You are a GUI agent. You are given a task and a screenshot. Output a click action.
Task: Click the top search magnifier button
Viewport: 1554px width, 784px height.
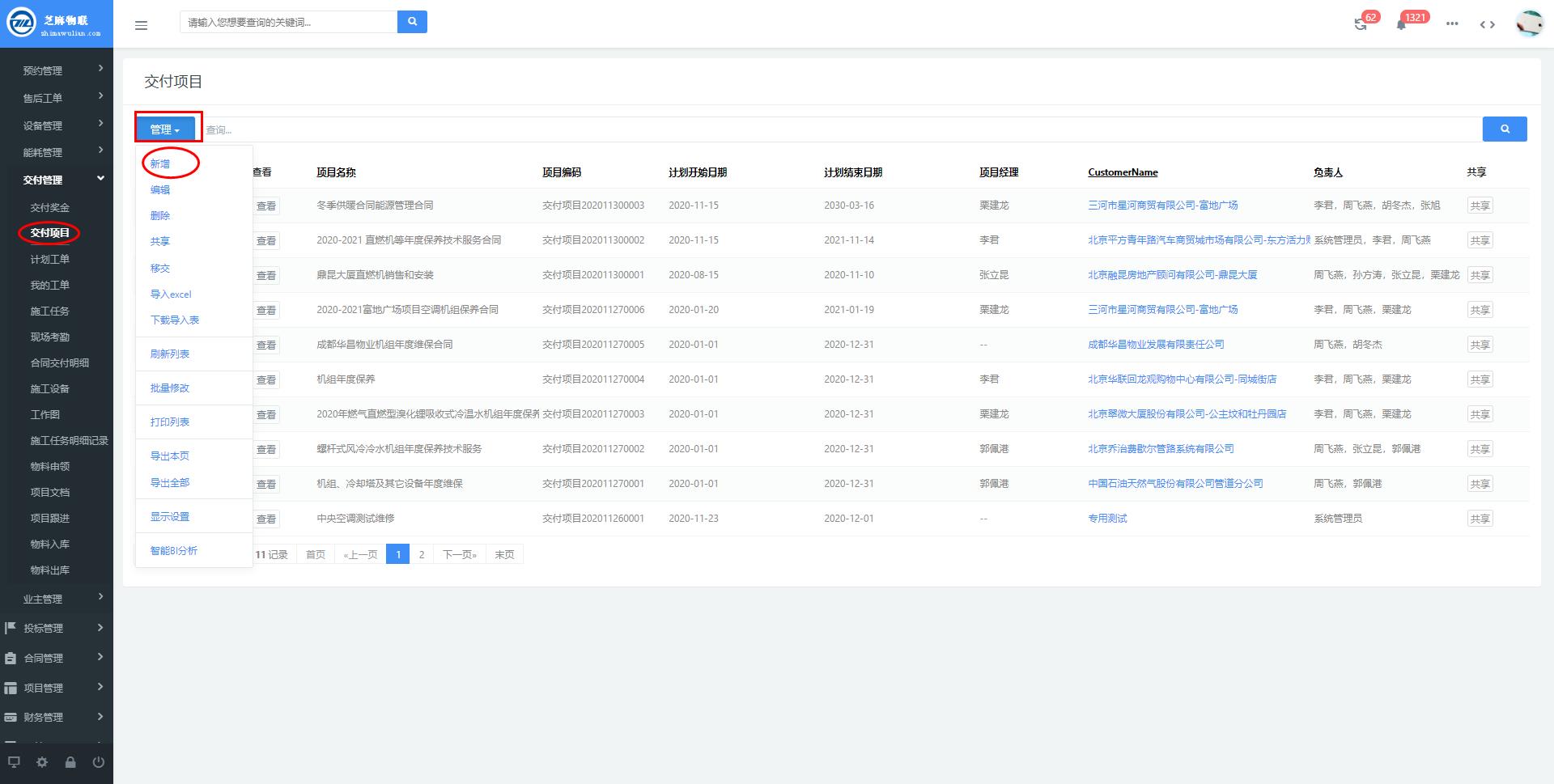click(412, 22)
